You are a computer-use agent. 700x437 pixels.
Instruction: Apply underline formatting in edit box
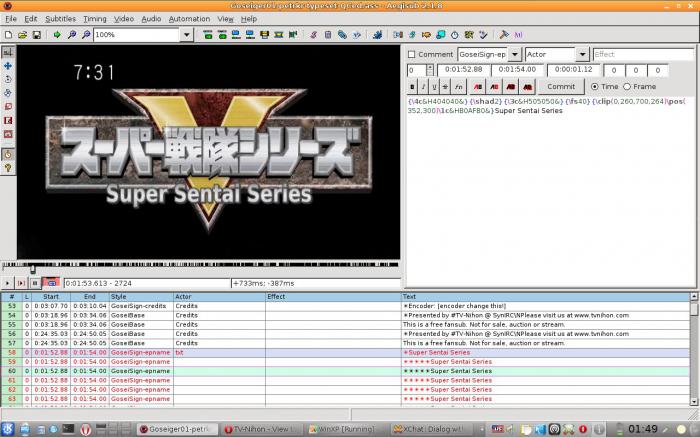coord(434,87)
